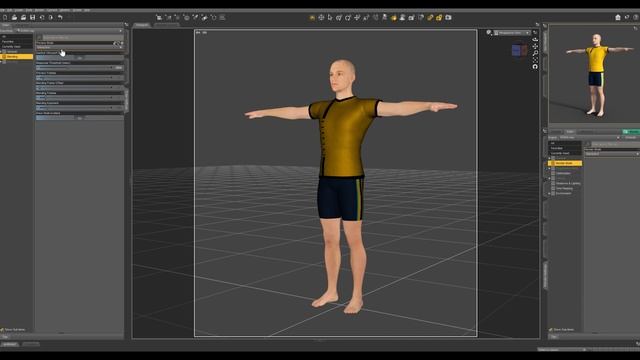Select Render Mode item in Render Settings
Image resolution: width=640 pixels, height=360 pixels.
click(x=565, y=163)
